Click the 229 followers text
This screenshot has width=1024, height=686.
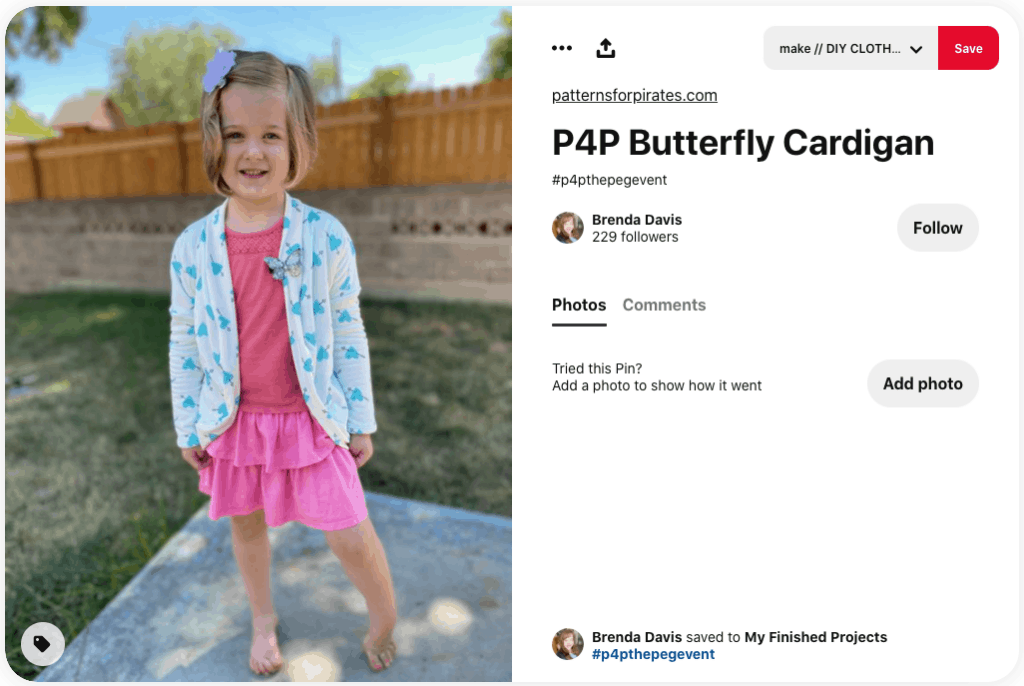pyautogui.click(x=635, y=237)
